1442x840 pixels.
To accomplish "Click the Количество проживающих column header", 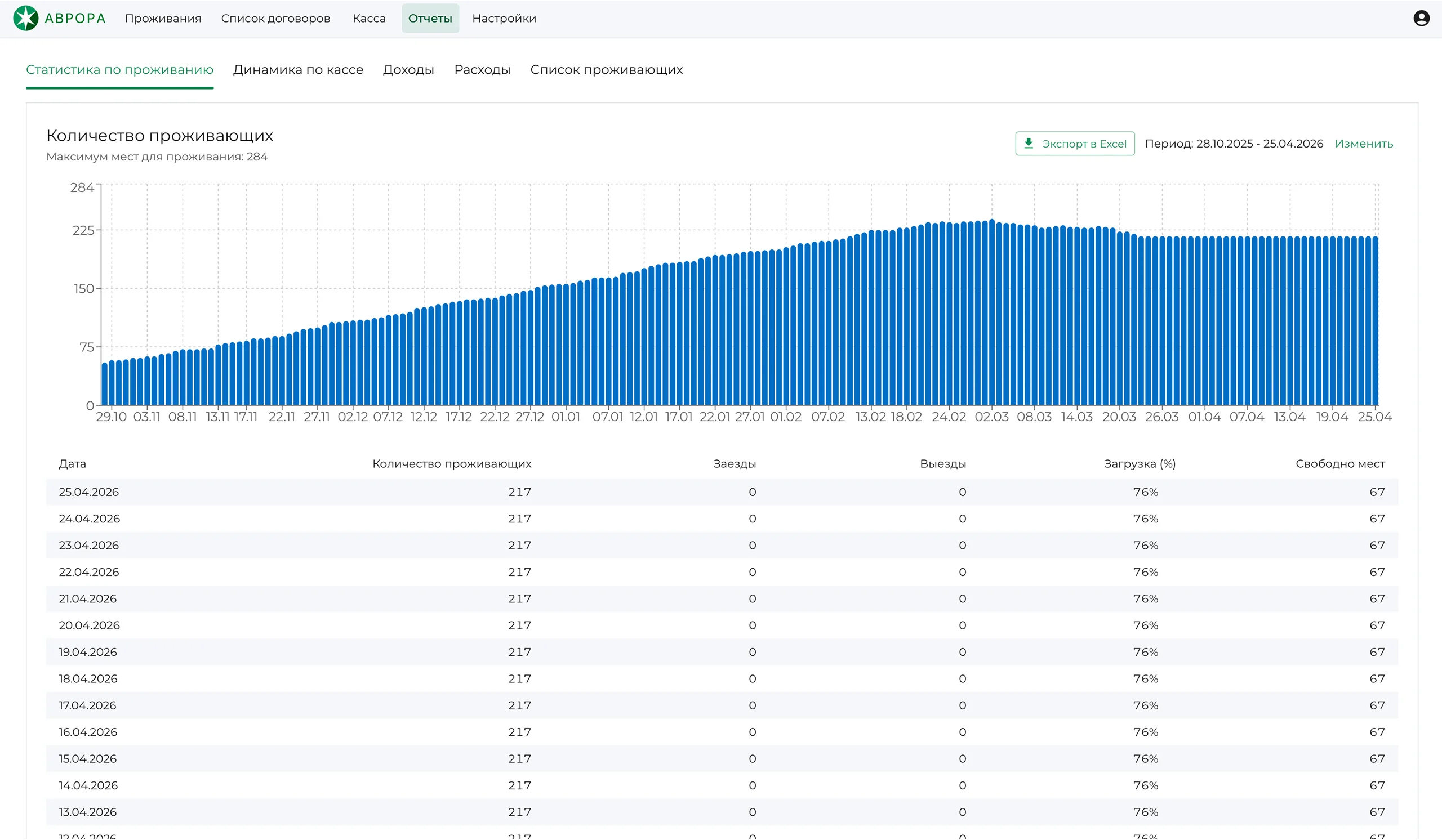I will pos(452,464).
